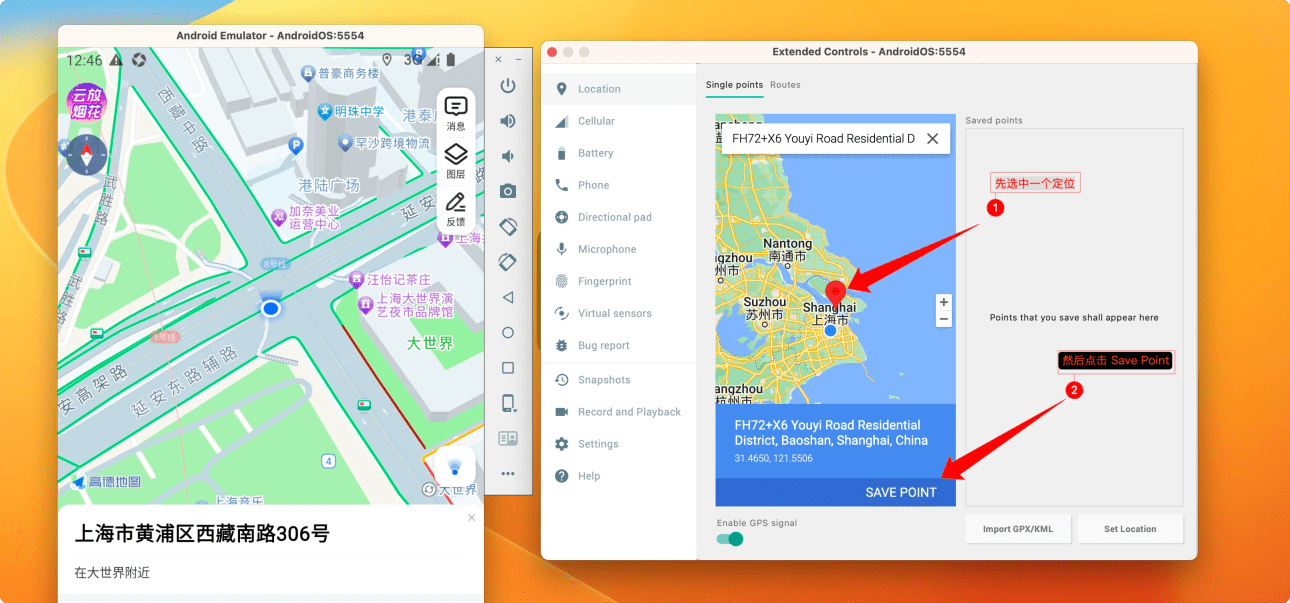Image resolution: width=1290 pixels, height=603 pixels.
Task: Zoom out on the map with the minus button
Action: (x=943, y=319)
